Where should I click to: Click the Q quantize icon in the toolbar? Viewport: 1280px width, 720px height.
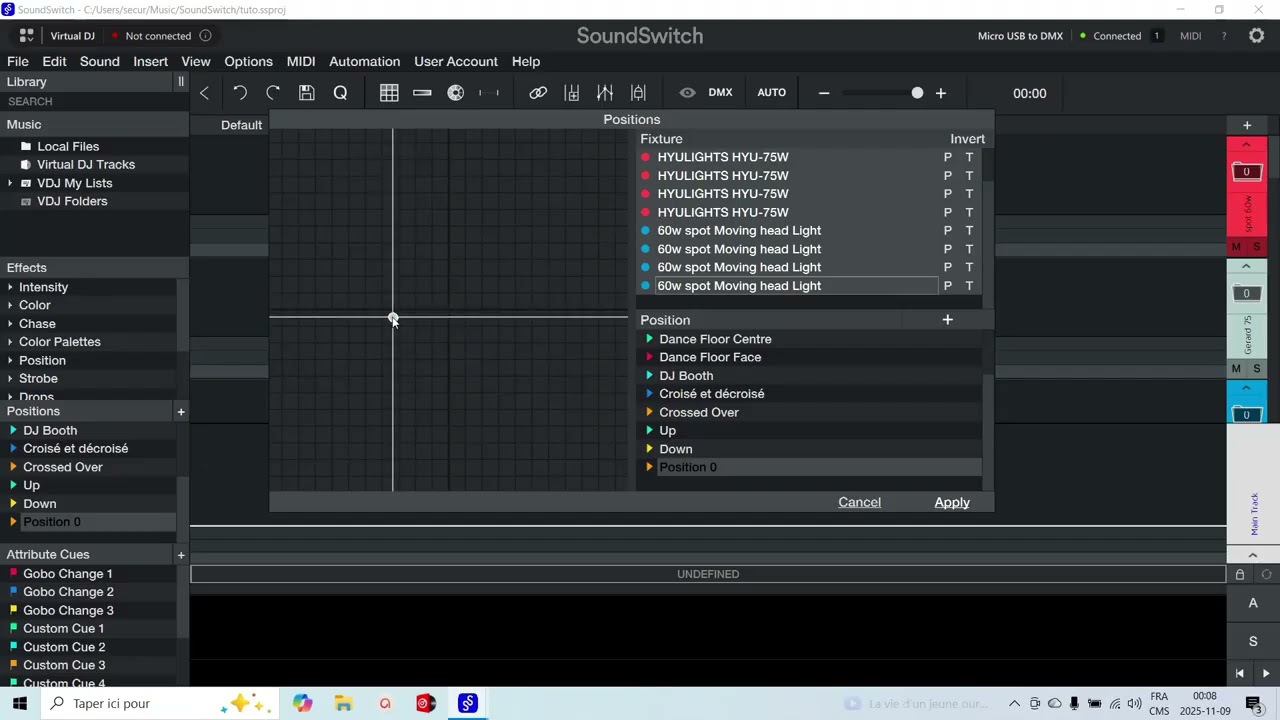340,93
